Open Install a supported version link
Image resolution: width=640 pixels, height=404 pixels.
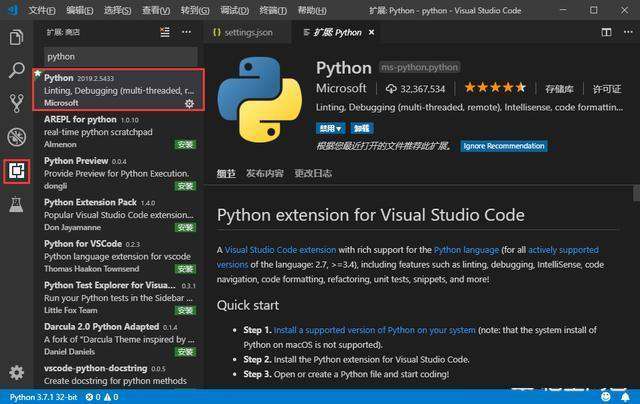tap(374, 330)
